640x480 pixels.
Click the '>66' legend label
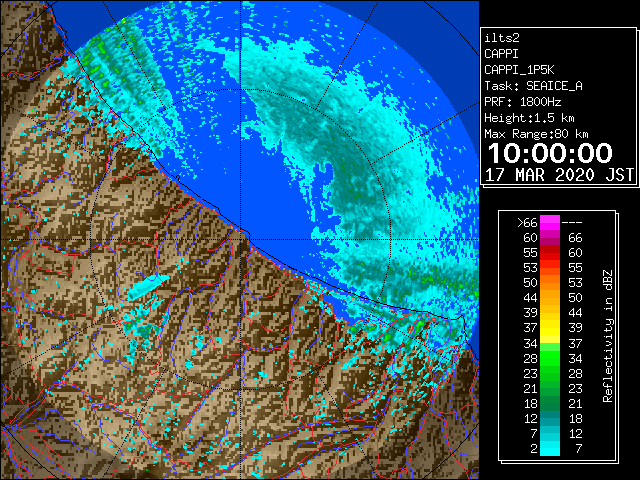point(527,223)
